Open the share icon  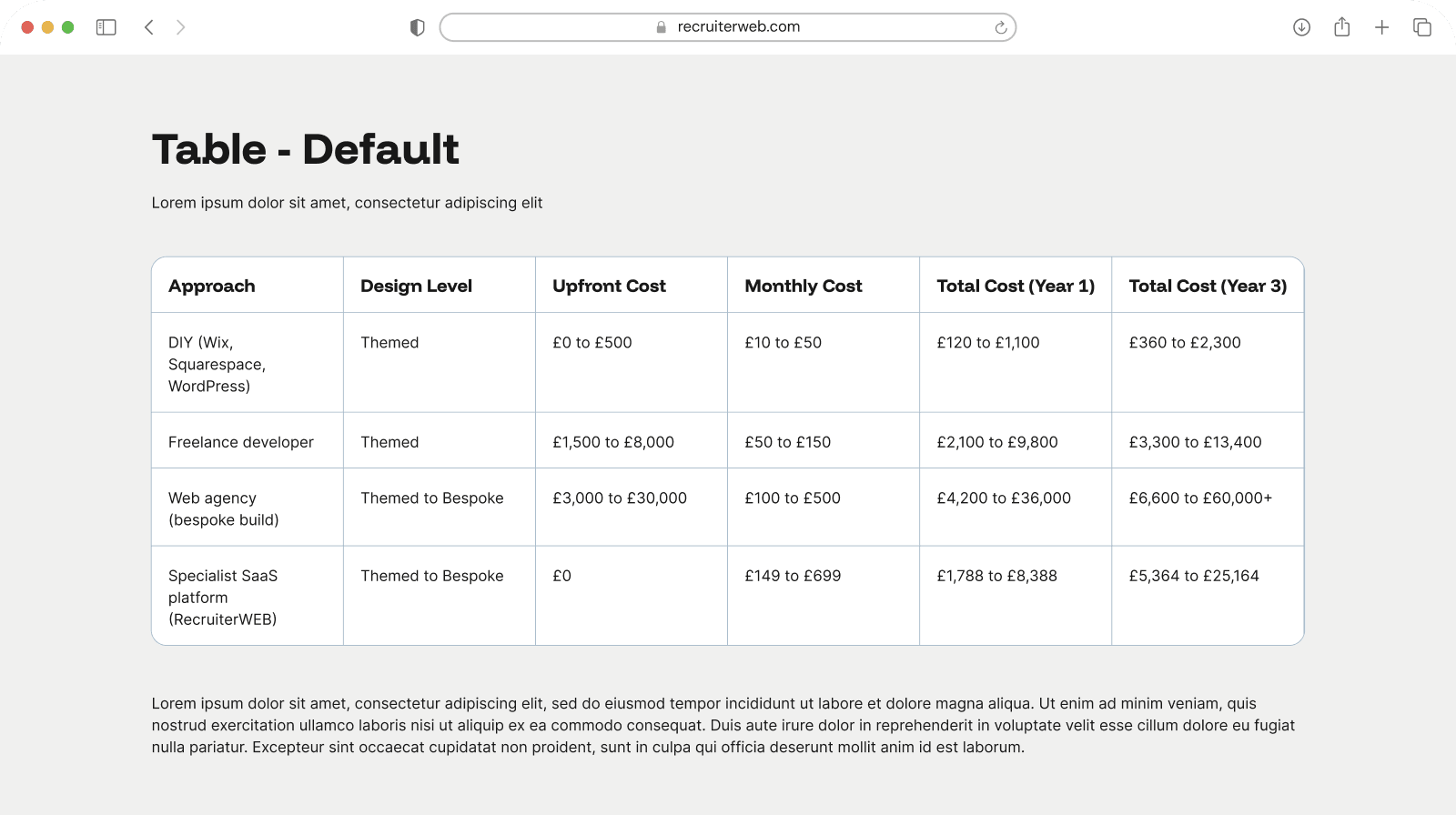pos(1342,27)
